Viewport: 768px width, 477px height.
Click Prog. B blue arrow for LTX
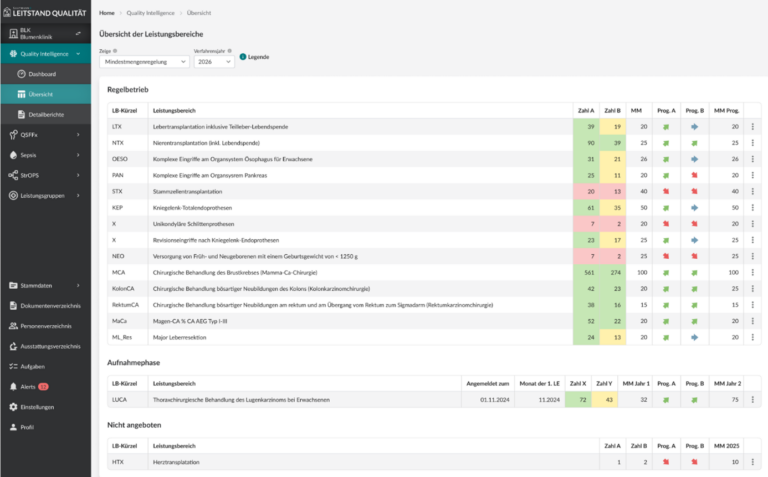[695, 127]
